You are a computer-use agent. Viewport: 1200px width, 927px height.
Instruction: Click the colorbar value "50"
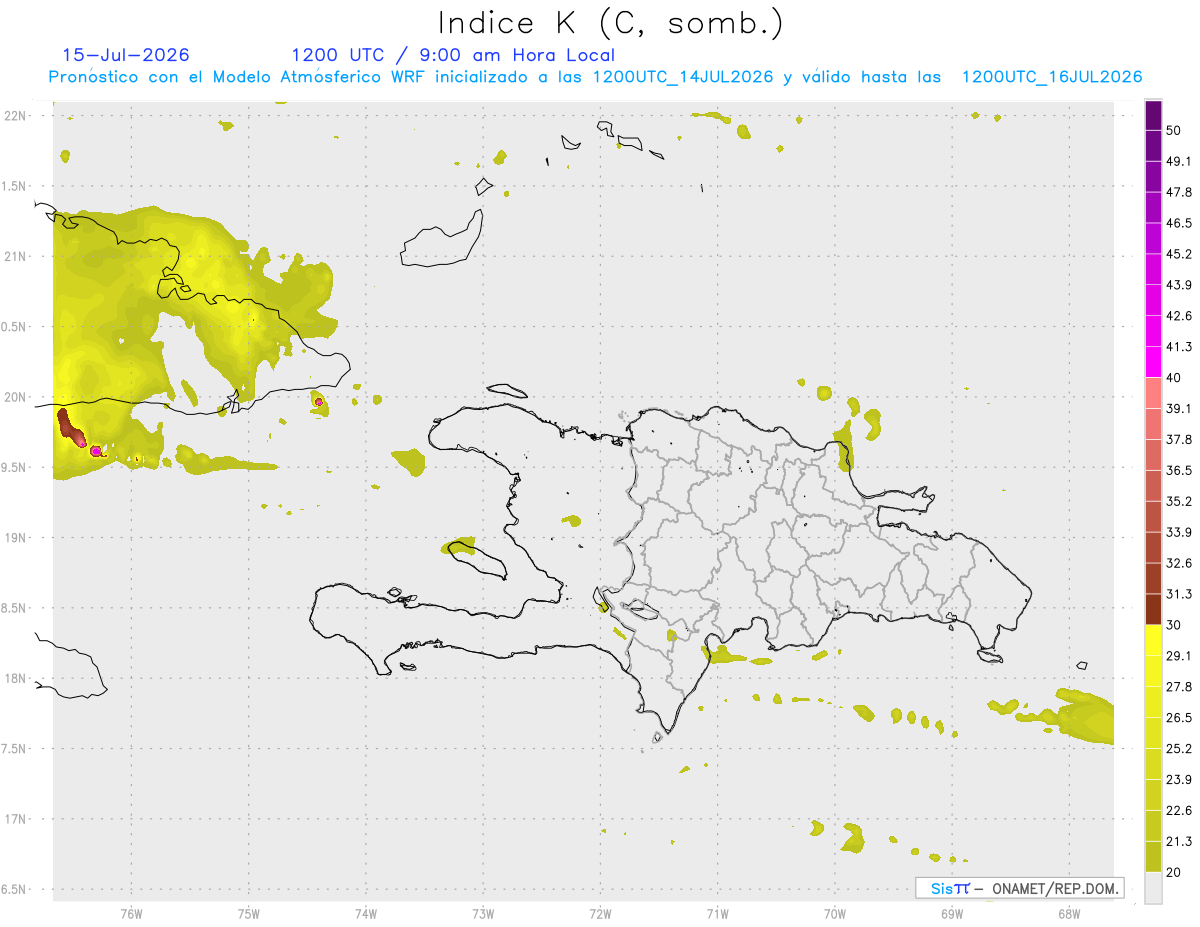click(1175, 131)
